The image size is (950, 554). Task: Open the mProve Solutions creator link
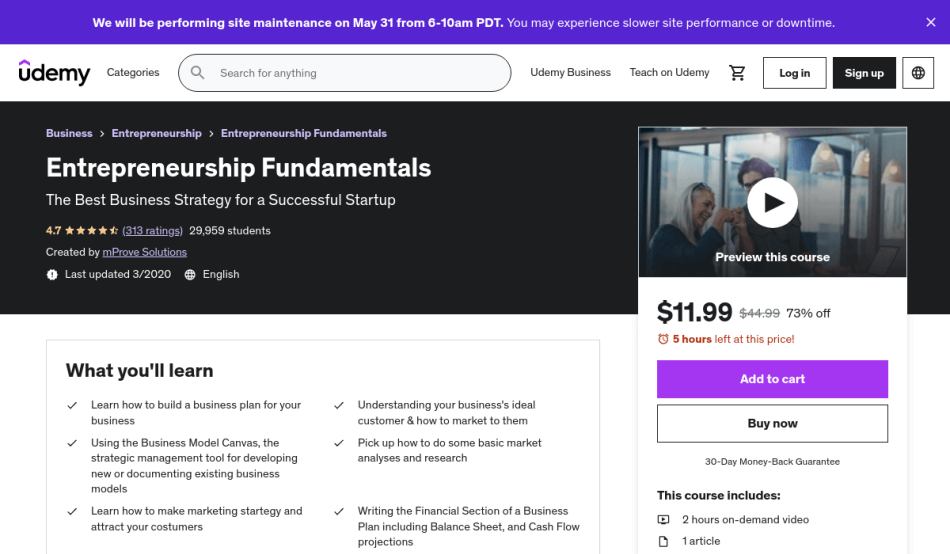(144, 252)
